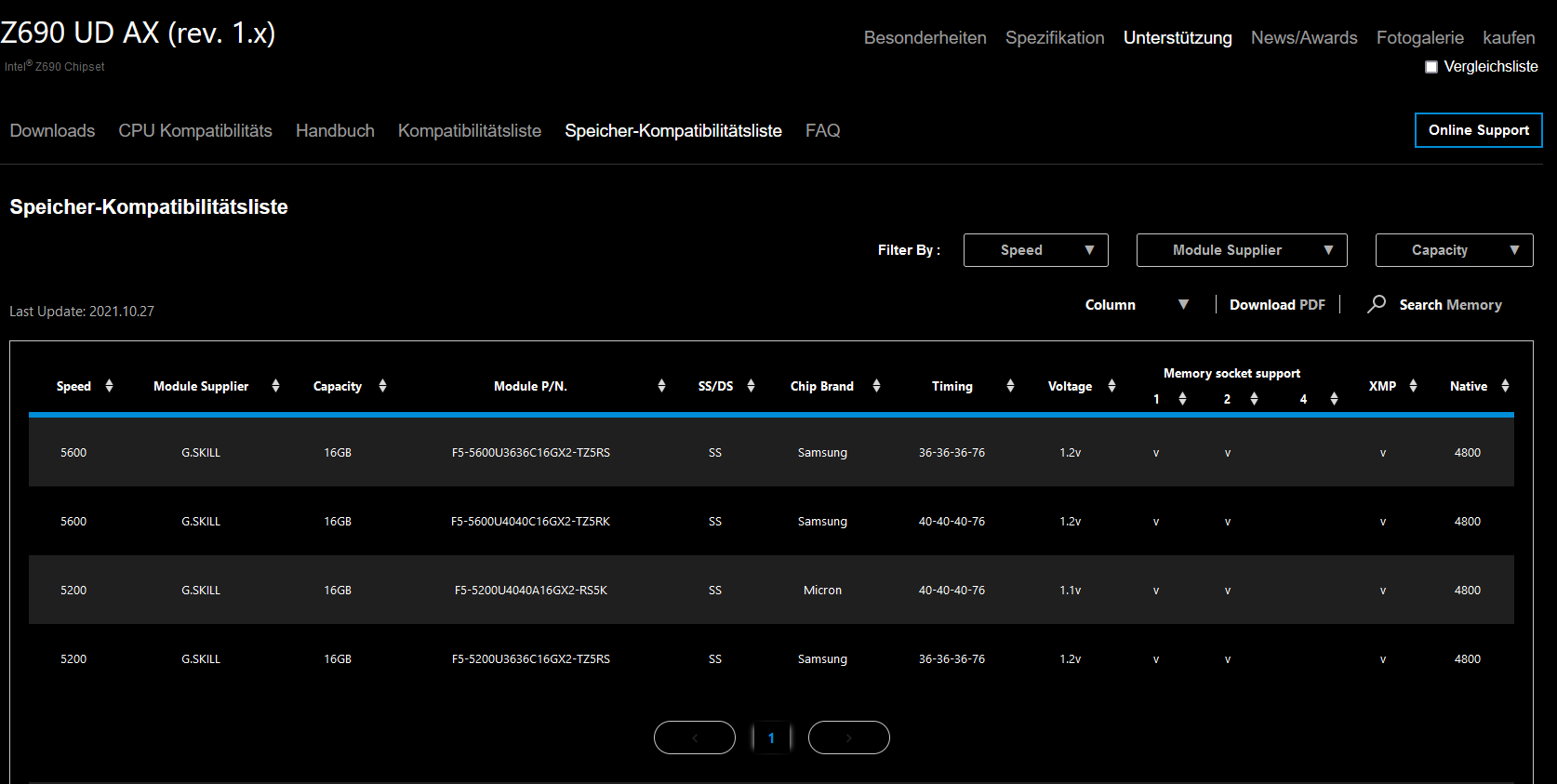Click Download PDF link
The height and width of the screenshot is (784, 1557).
(x=1277, y=305)
